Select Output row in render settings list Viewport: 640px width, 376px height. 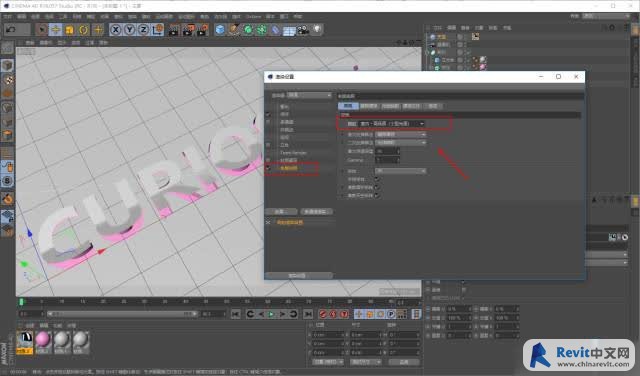pos(284,107)
